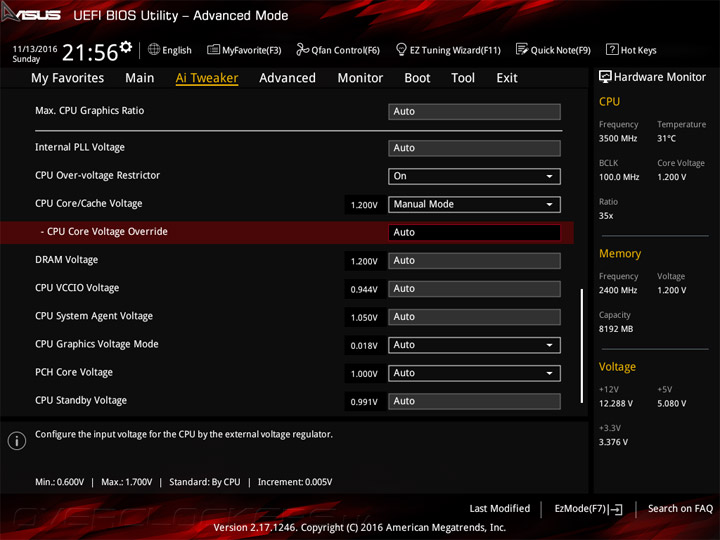The height and width of the screenshot is (540, 720).
Task: Open Quick Note(F9)
Action: [x=553, y=50]
